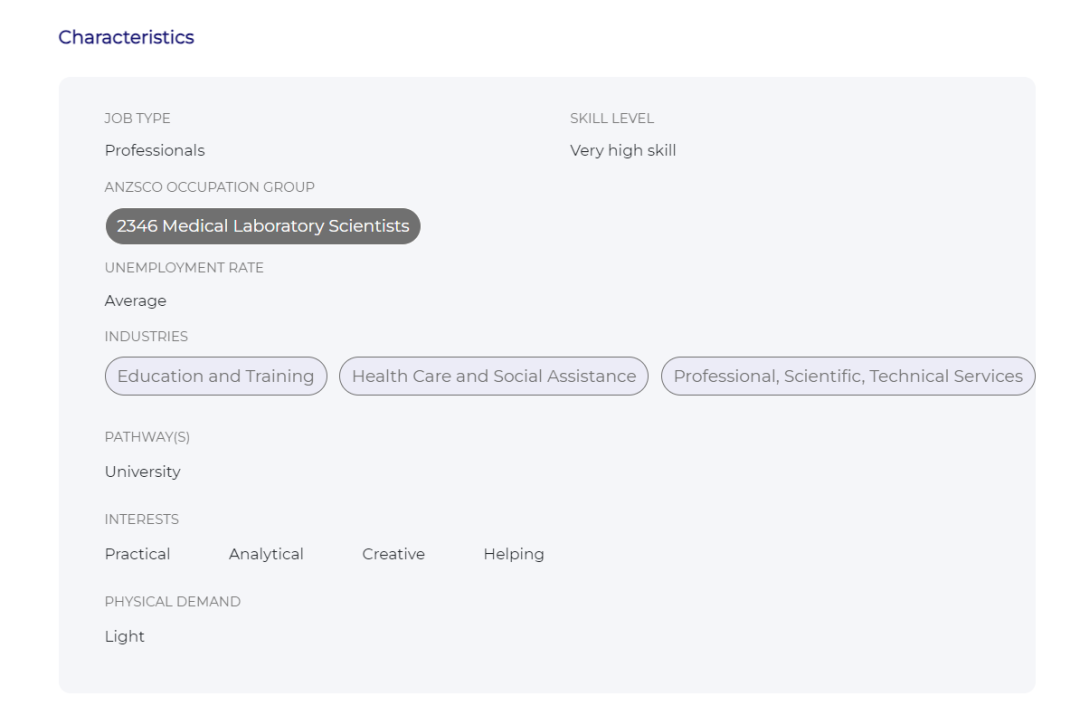Click the 'Creative' interest
Viewport: 1080px width, 715px height.
point(393,554)
